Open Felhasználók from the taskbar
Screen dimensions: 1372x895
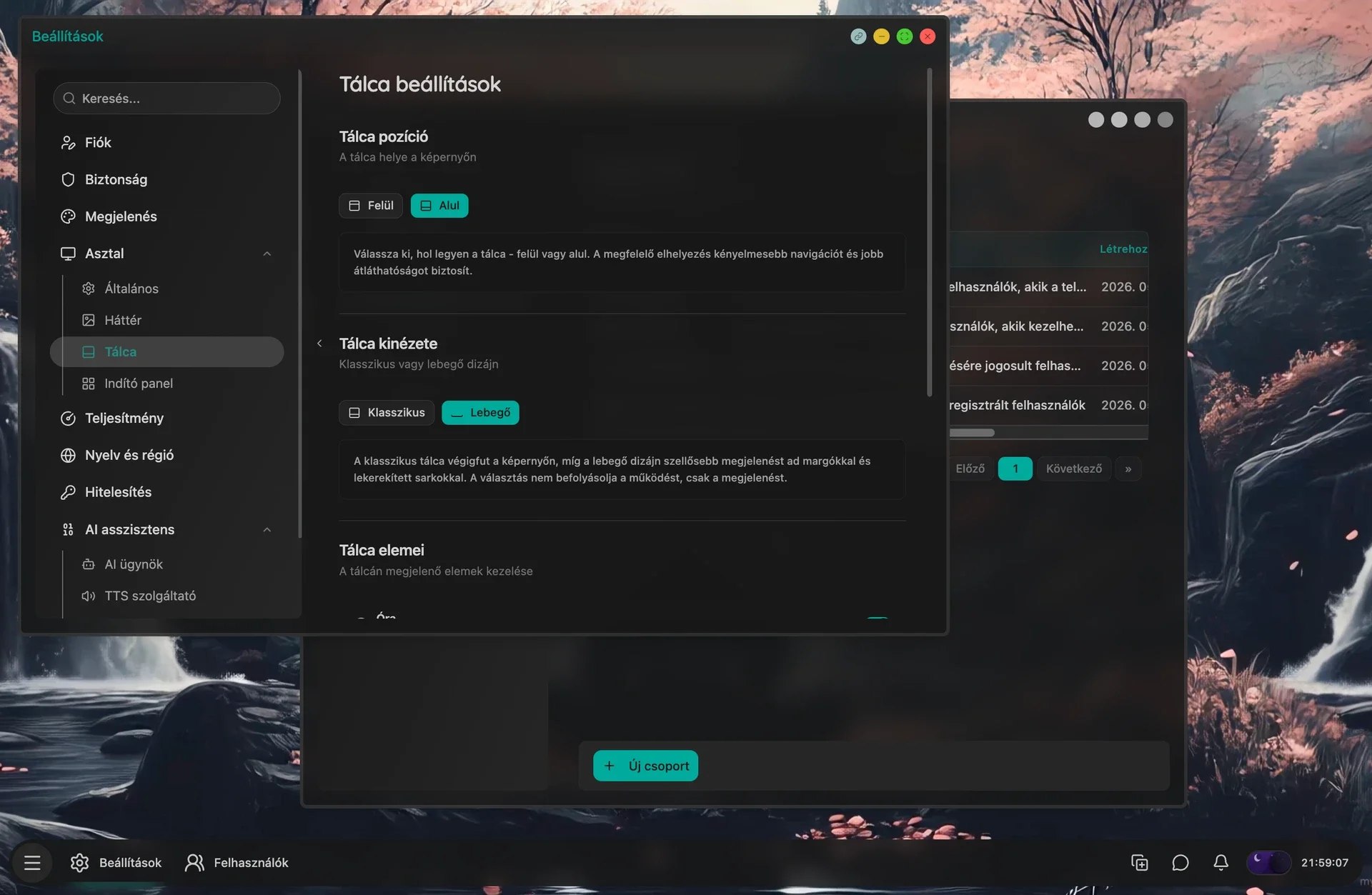pos(237,863)
